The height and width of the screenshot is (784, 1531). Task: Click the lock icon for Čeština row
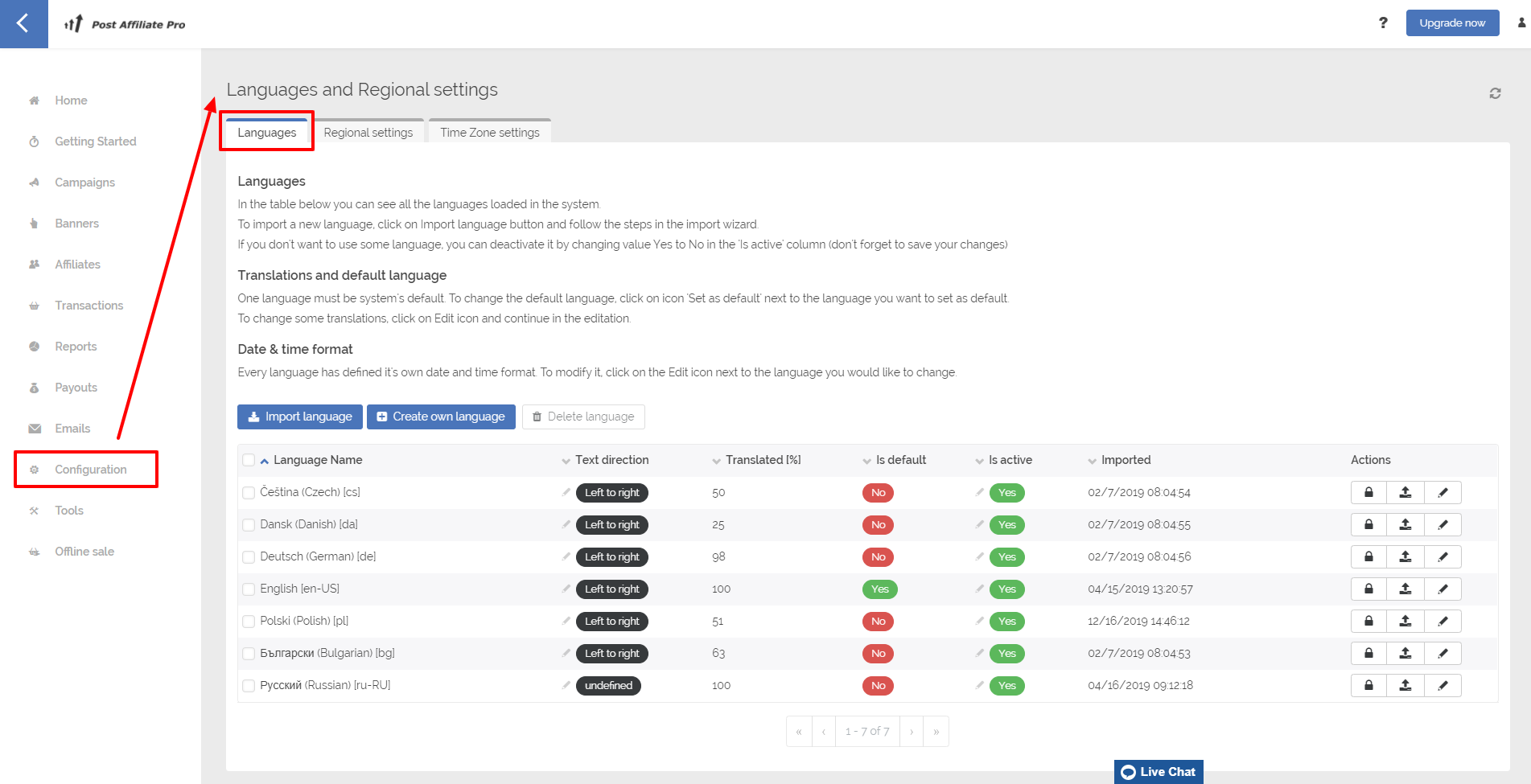tap(1368, 492)
